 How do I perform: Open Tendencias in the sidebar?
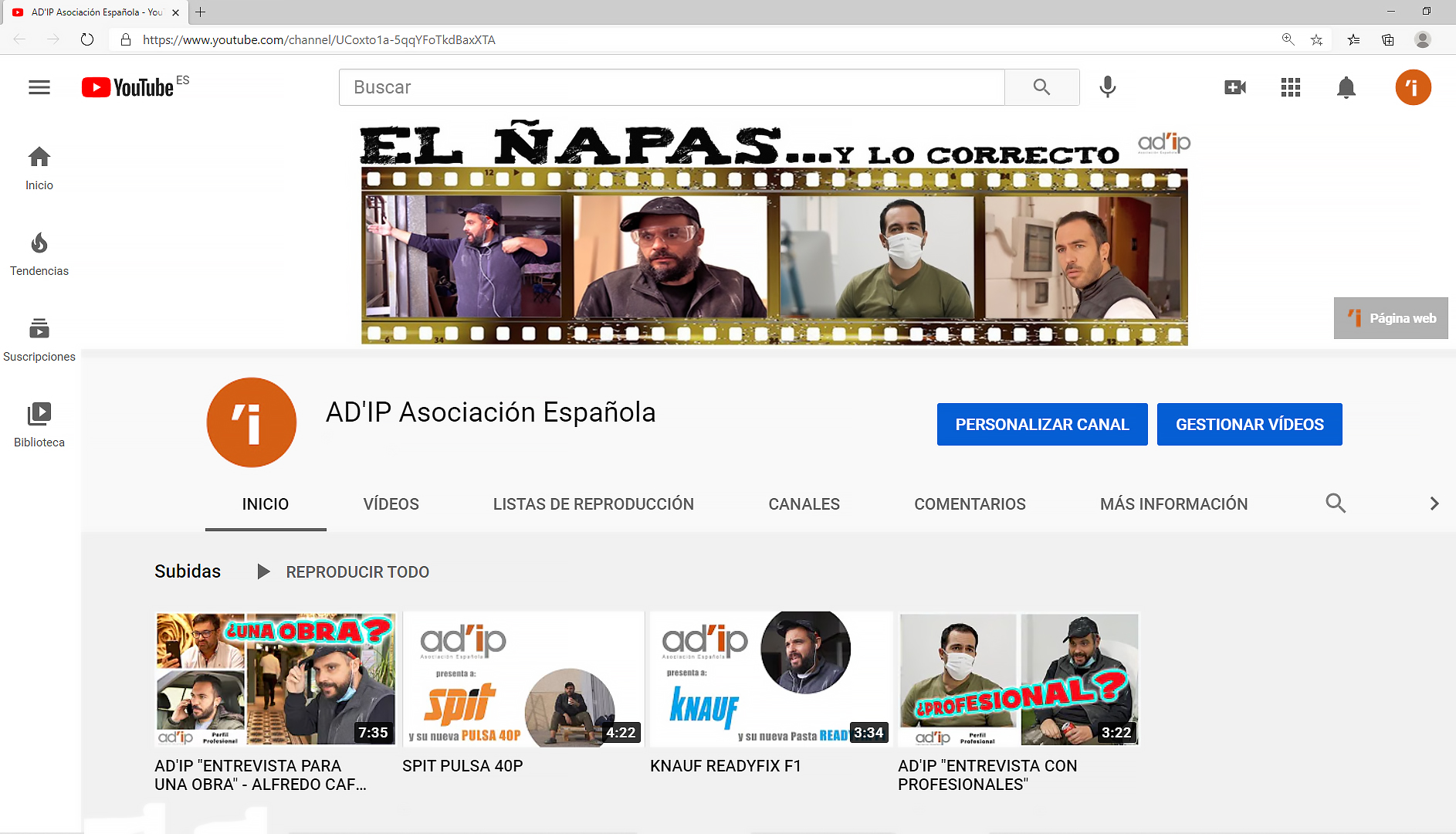pos(39,254)
